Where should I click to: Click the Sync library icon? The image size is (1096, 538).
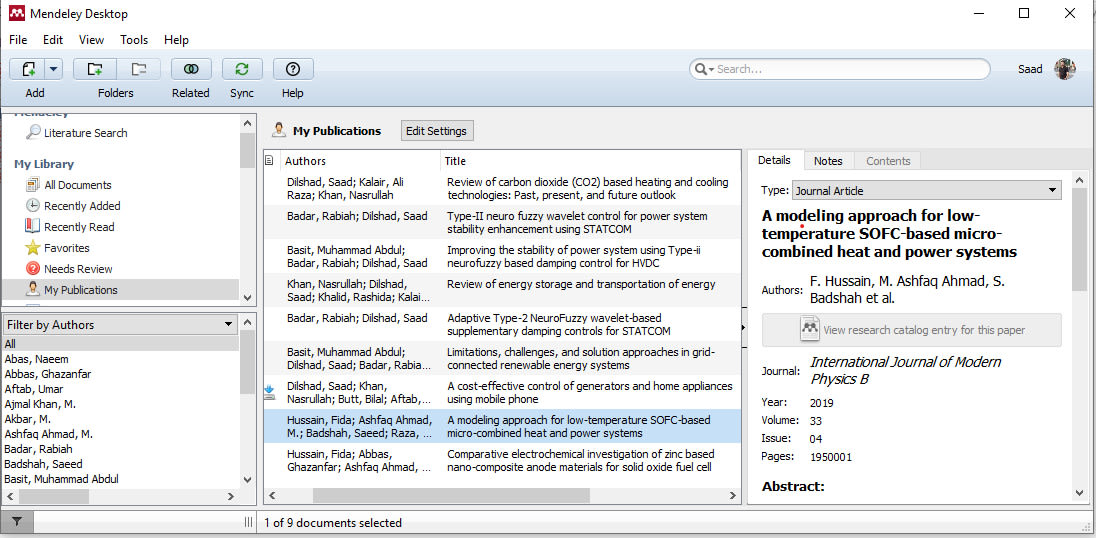242,69
